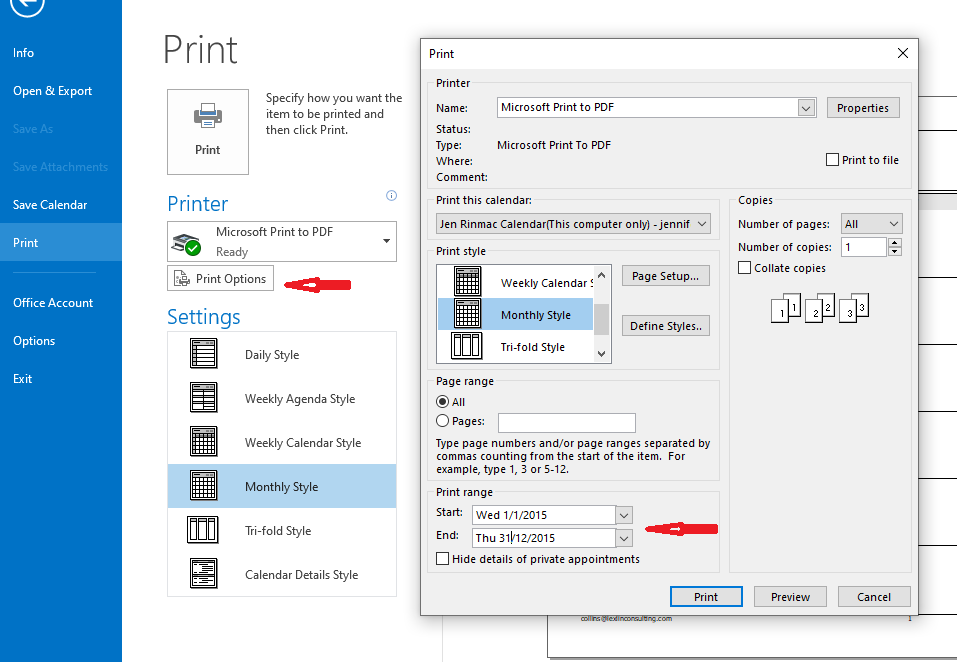Click the Print style list scrollbar thumb
957x662 pixels.
(x=601, y=319)
